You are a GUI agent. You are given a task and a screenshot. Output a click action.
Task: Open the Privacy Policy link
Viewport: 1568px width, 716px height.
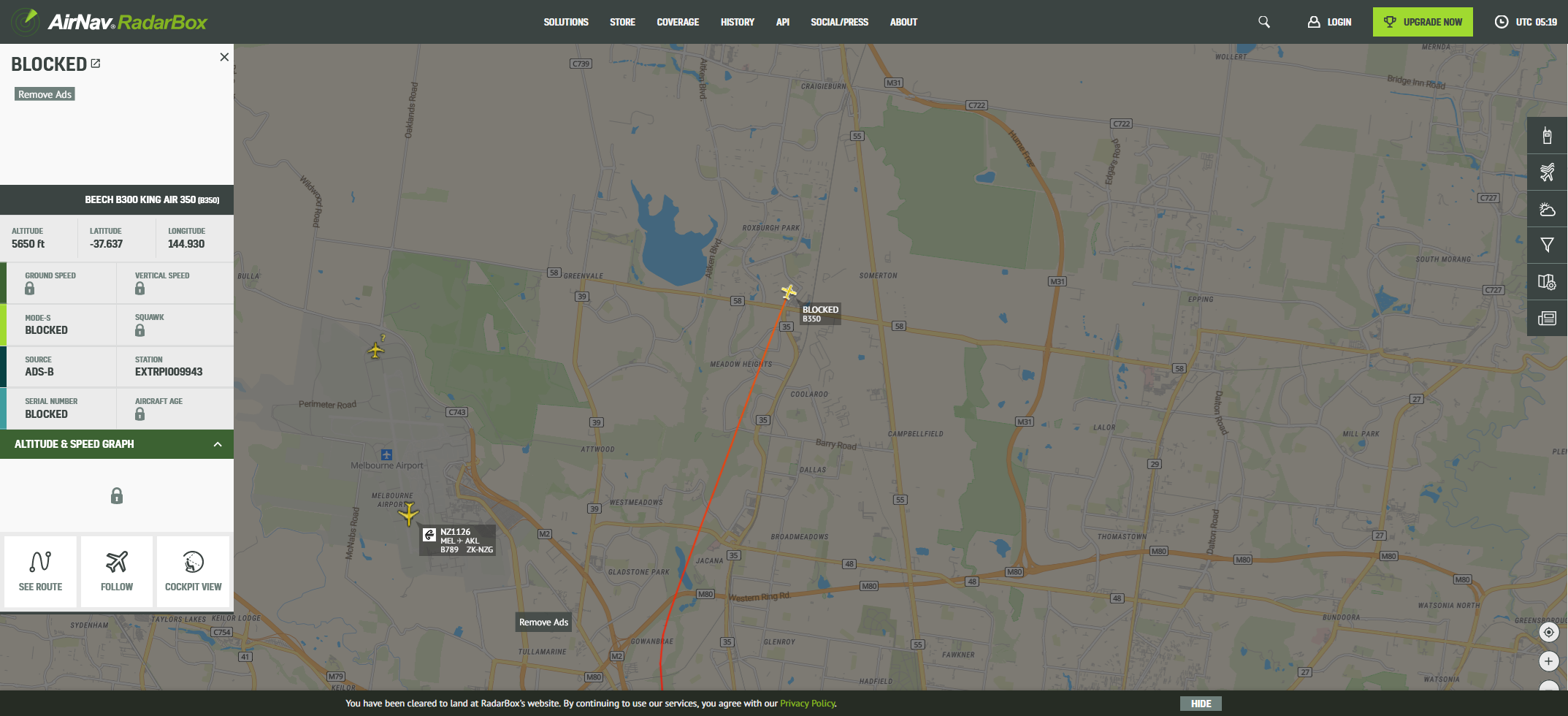[x=808, y=704]
